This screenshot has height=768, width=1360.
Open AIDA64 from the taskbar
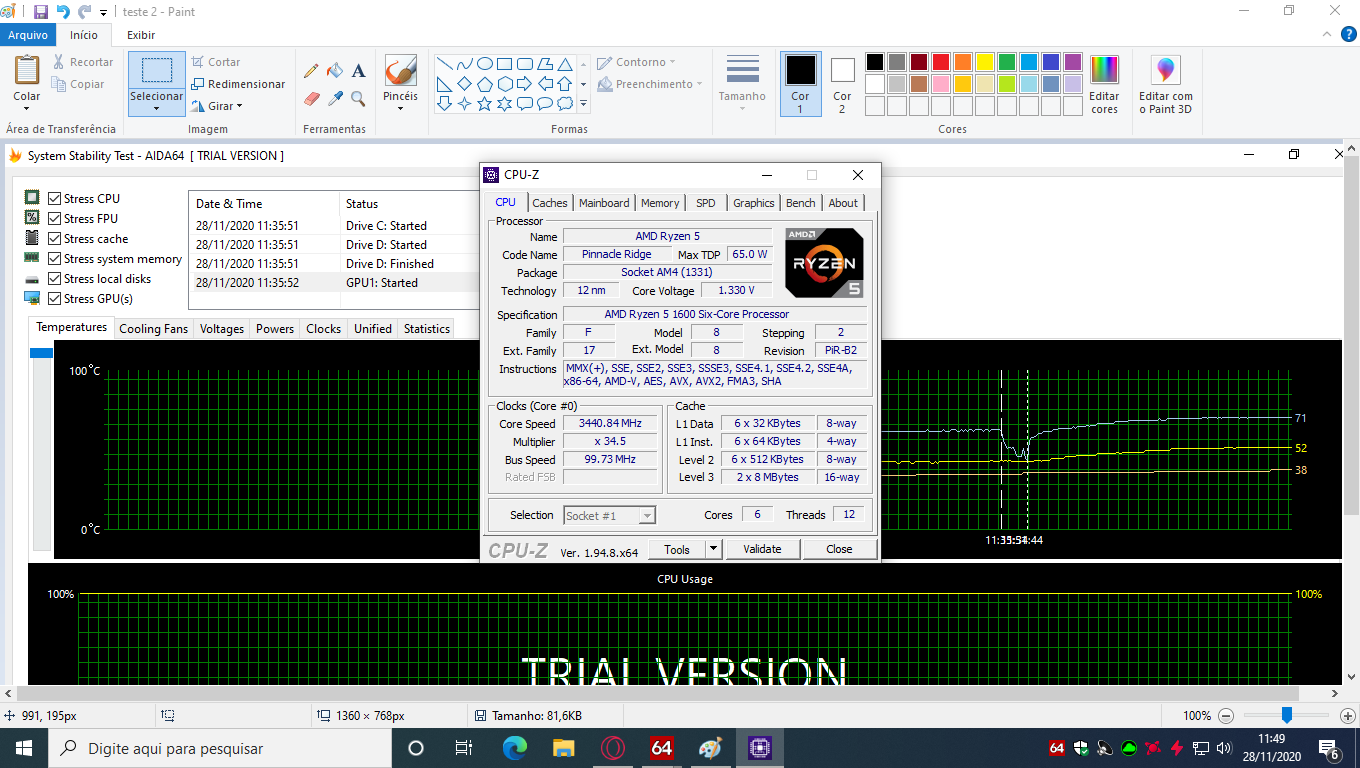(661, 748)
